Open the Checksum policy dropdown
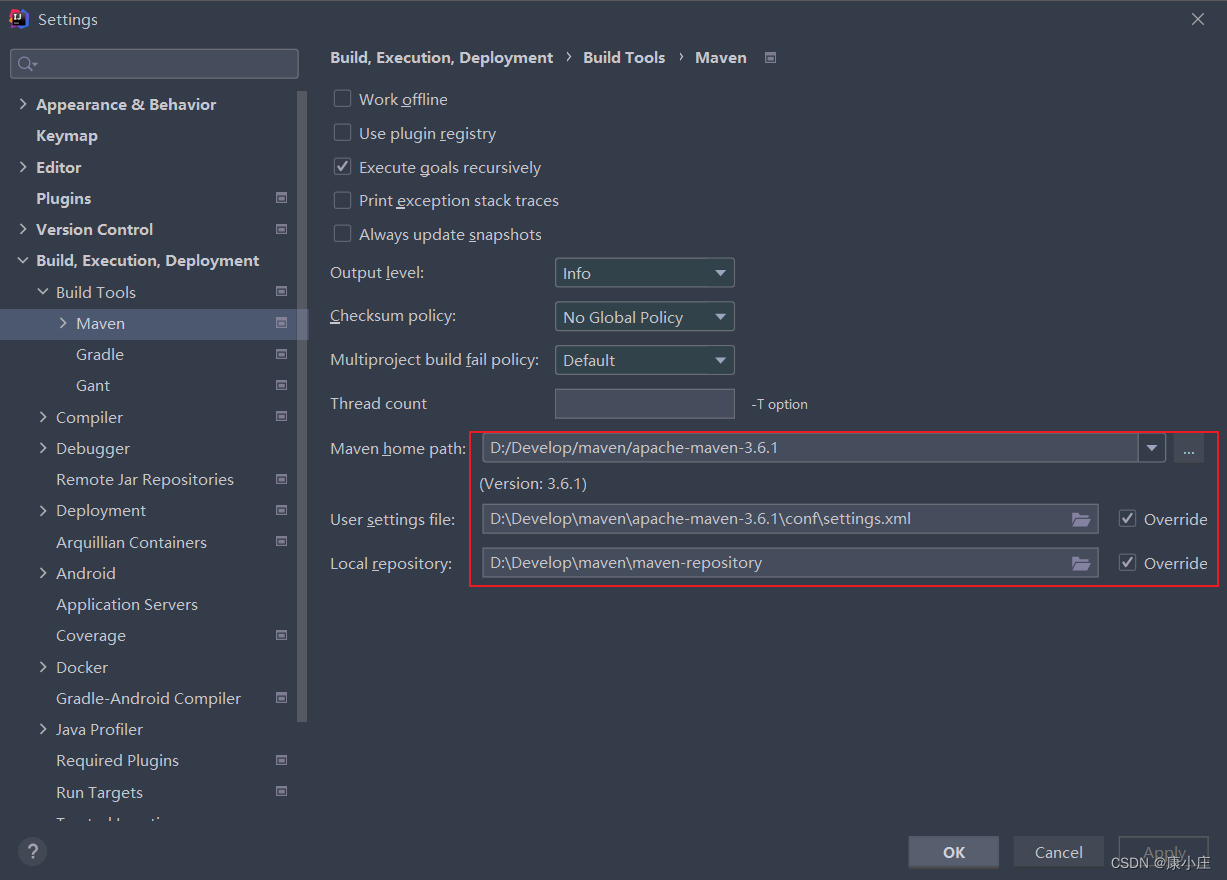This screenshot has width=1227, height=880. 645,317
